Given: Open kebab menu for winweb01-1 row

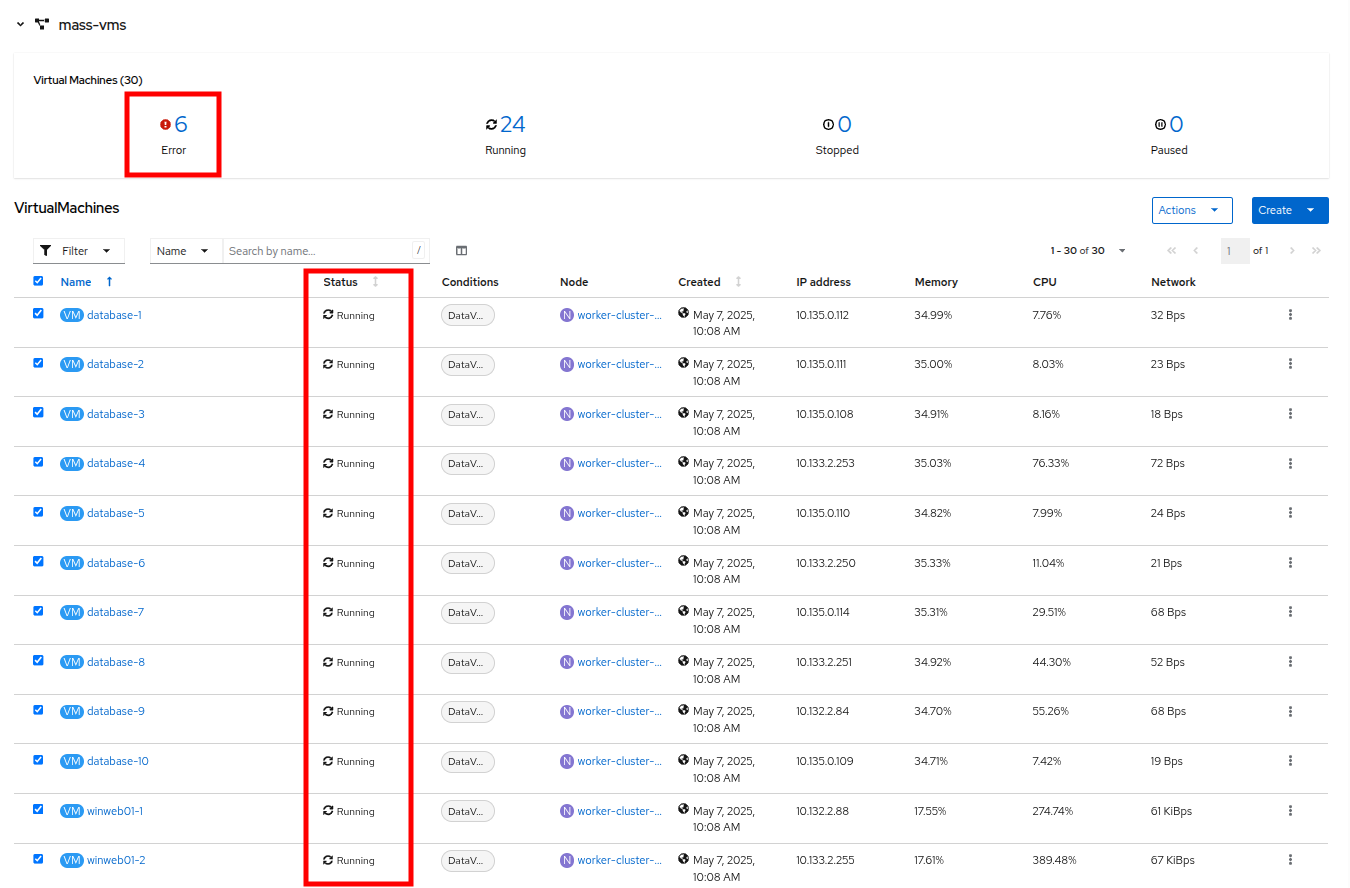Looking at the screenshot, I should click(x=1290, y=811).
